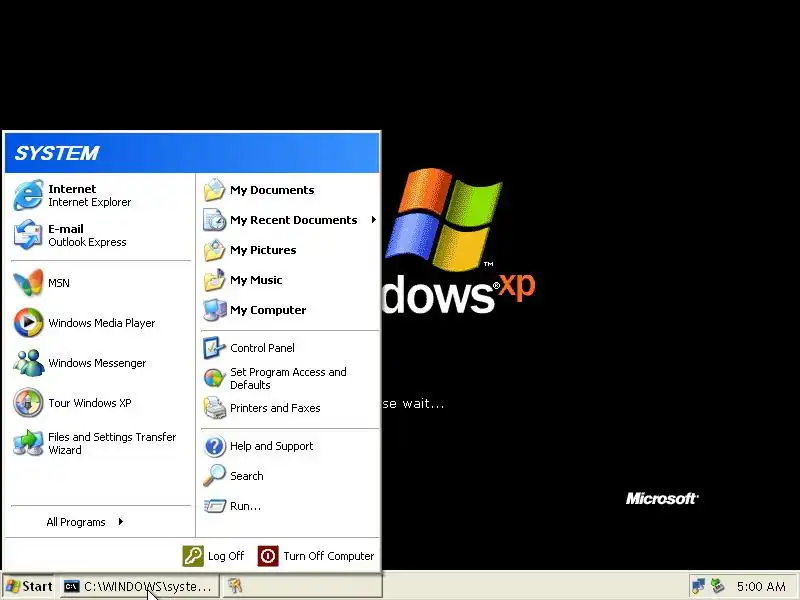This screenshot has height=600, width=800.
Task: Click the Run icon
Action: (x=214, y=506)
